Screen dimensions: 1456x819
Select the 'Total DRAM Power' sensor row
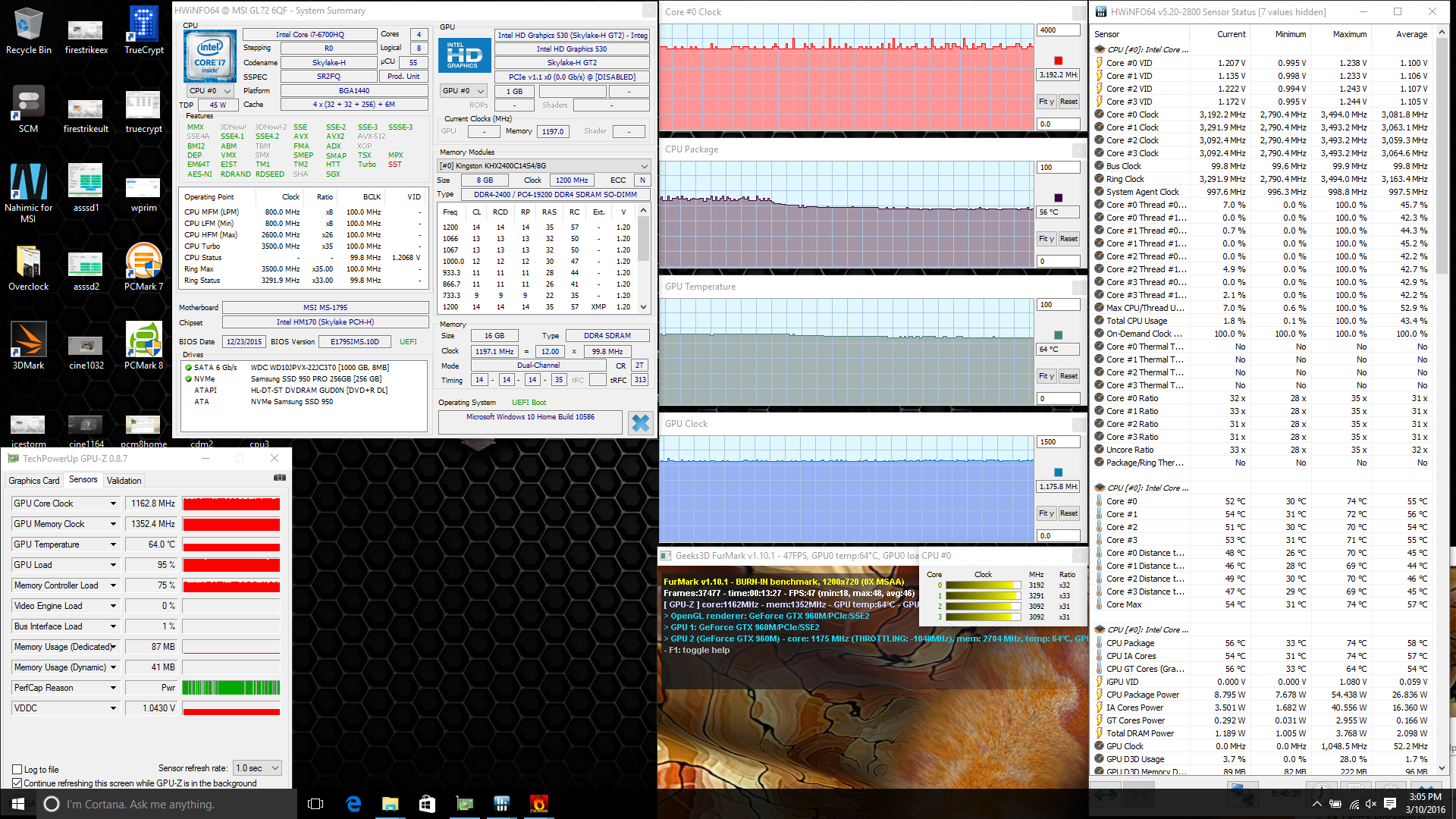point(1261,733)
